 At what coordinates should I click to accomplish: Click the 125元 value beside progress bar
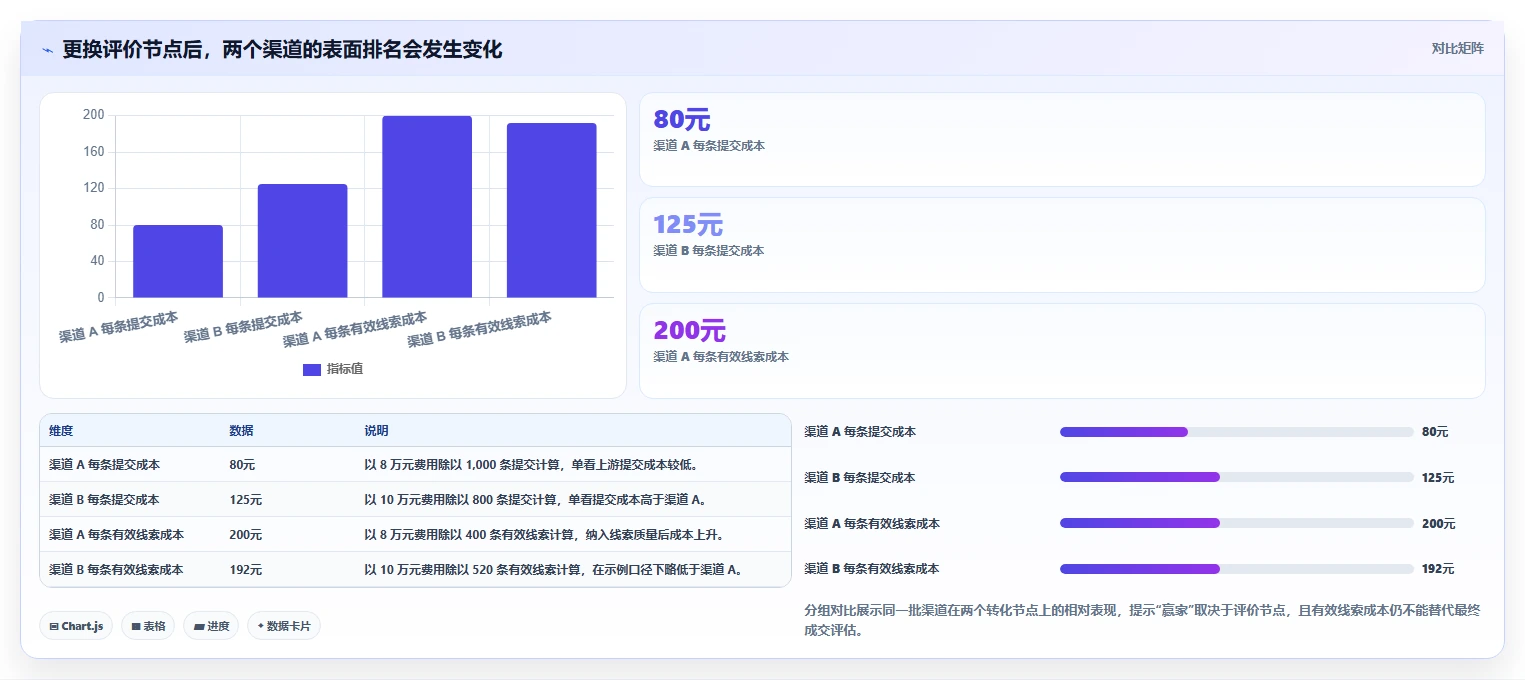tap(1438, 478)
